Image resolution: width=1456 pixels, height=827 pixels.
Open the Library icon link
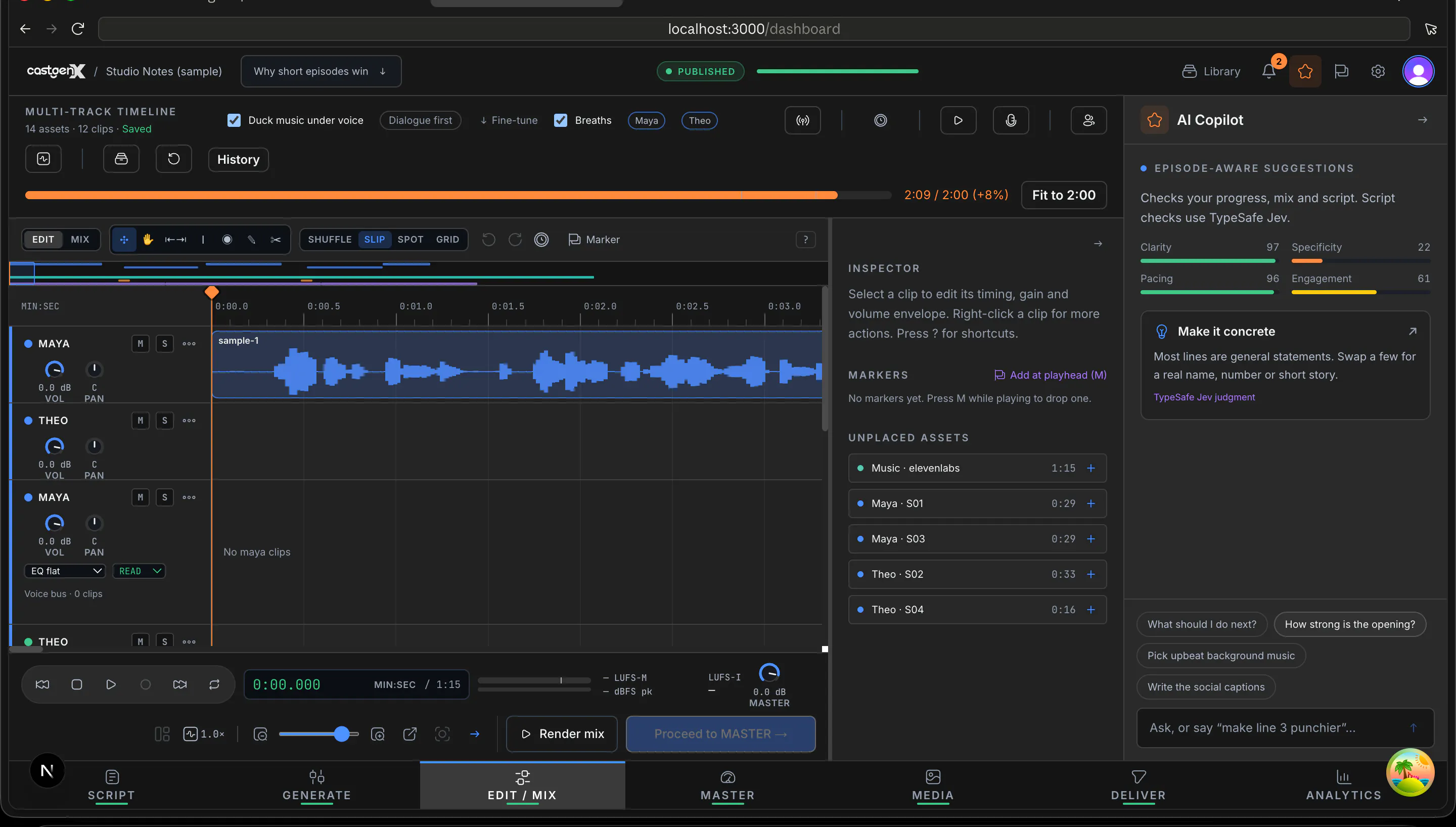coord(1211,71)
